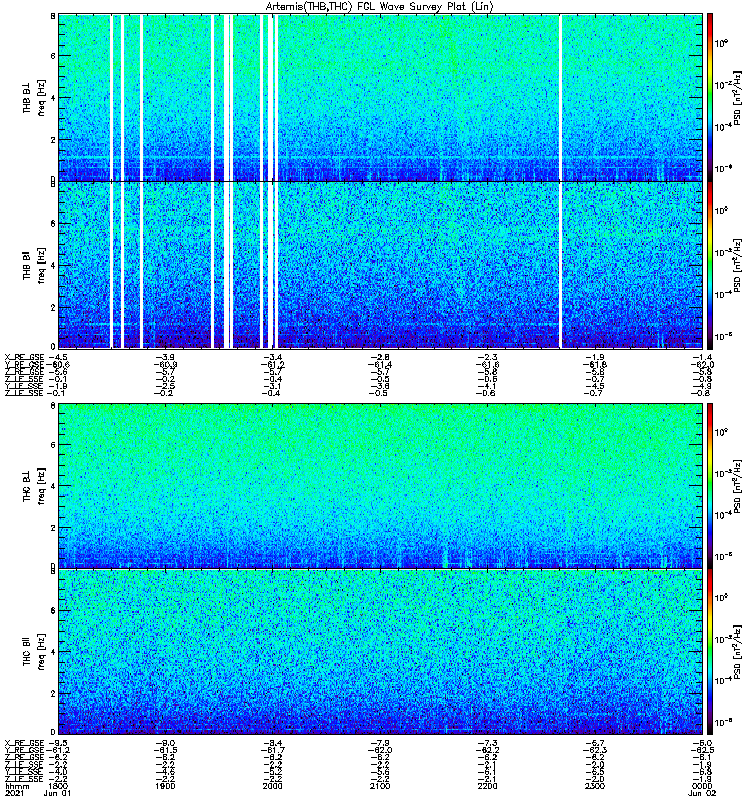
Task: Click the "0000" time axis label
Action: [702, 786]
